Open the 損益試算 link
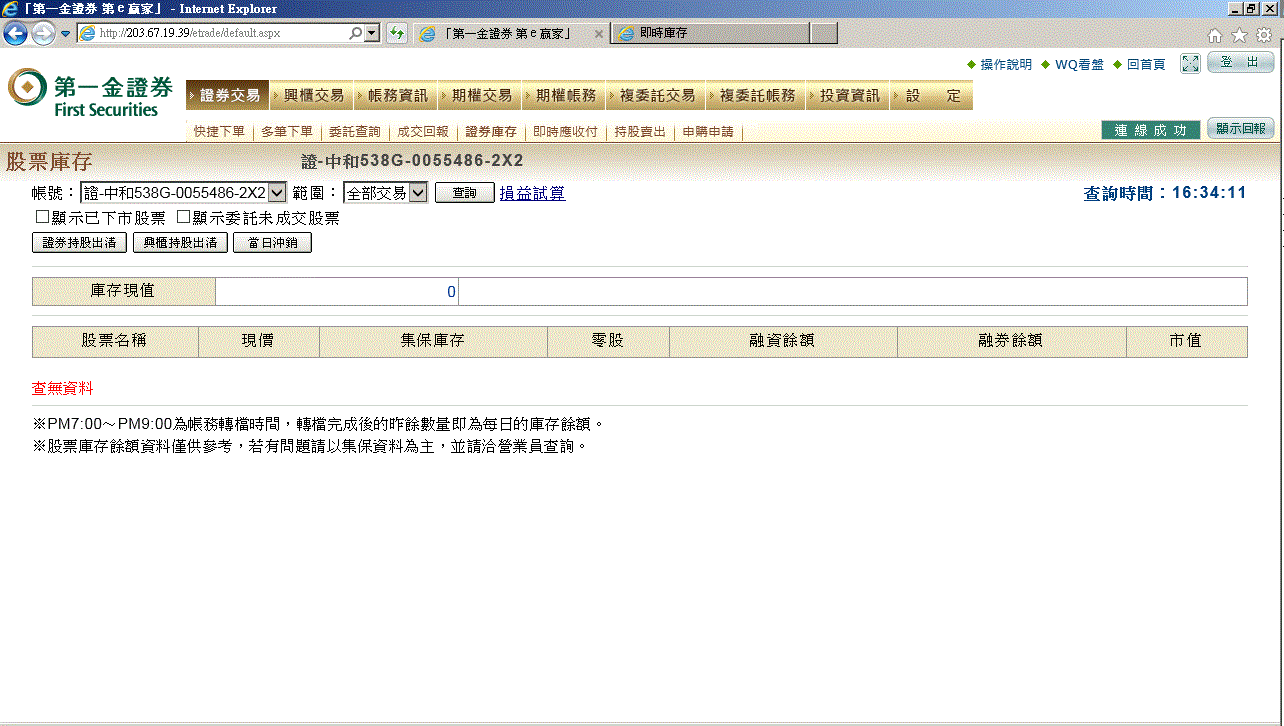Screen dimensions: 1284x726 [x=532, y=193]
